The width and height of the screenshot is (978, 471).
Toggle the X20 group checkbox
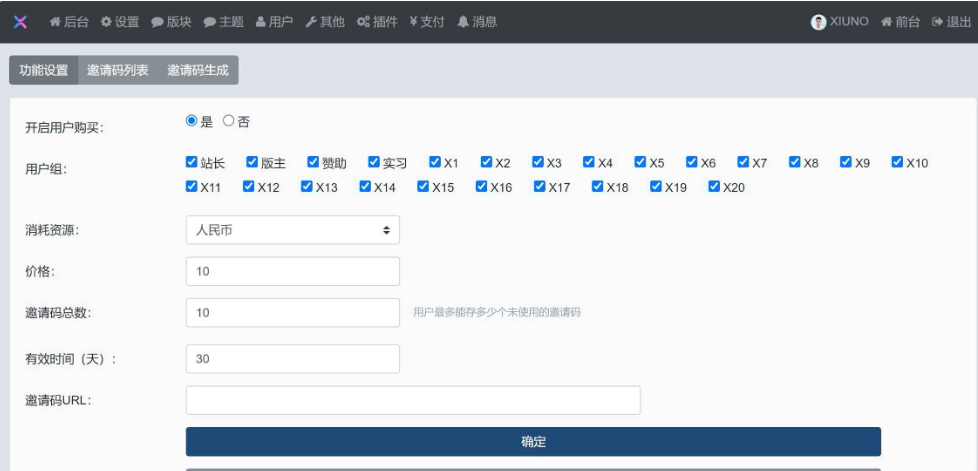(714, 186)
